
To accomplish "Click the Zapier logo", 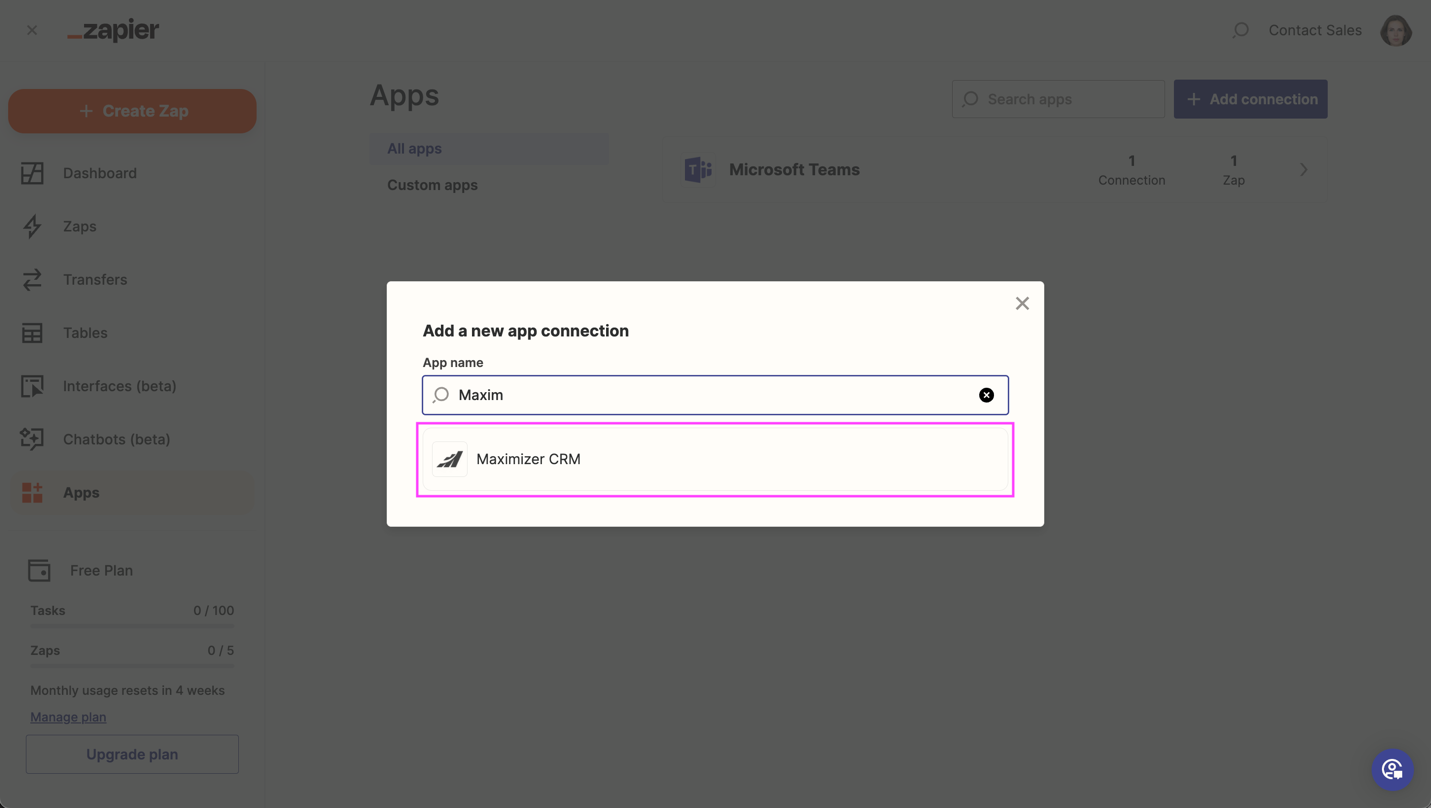I will click(x=112, y=29).
